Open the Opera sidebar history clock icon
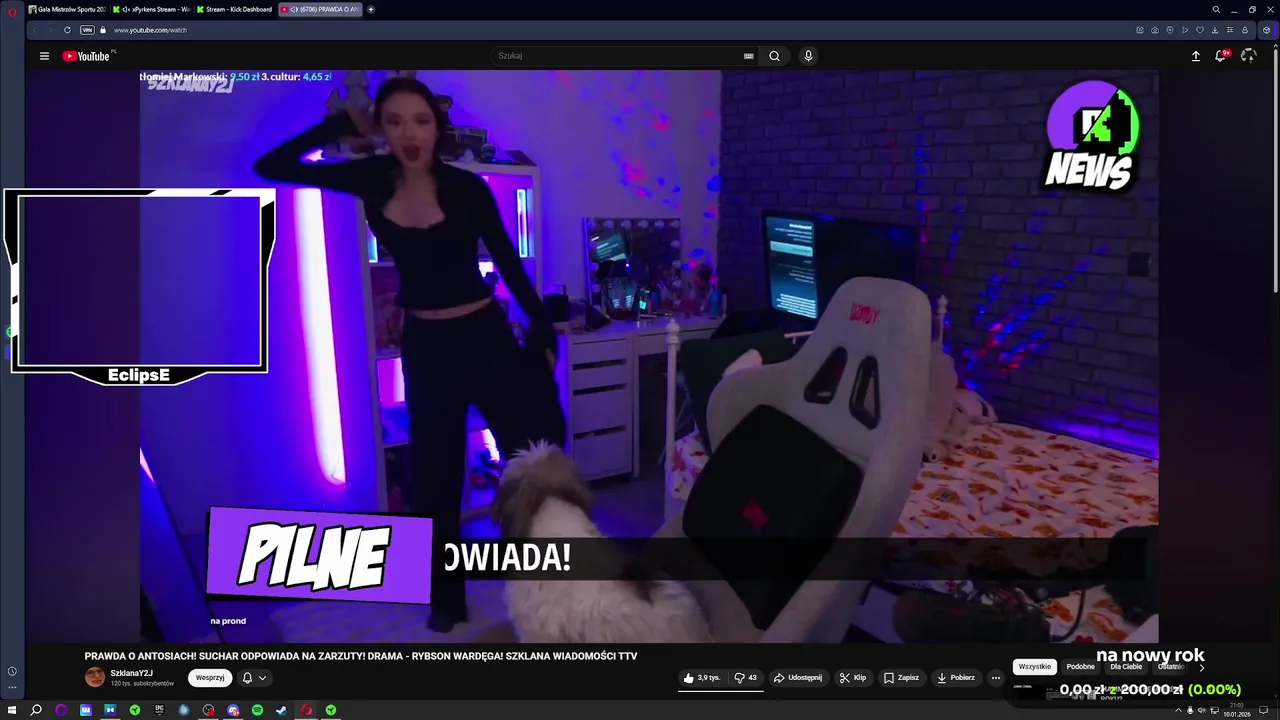This screenshot has height=720, width=1280. coord(12,671)
